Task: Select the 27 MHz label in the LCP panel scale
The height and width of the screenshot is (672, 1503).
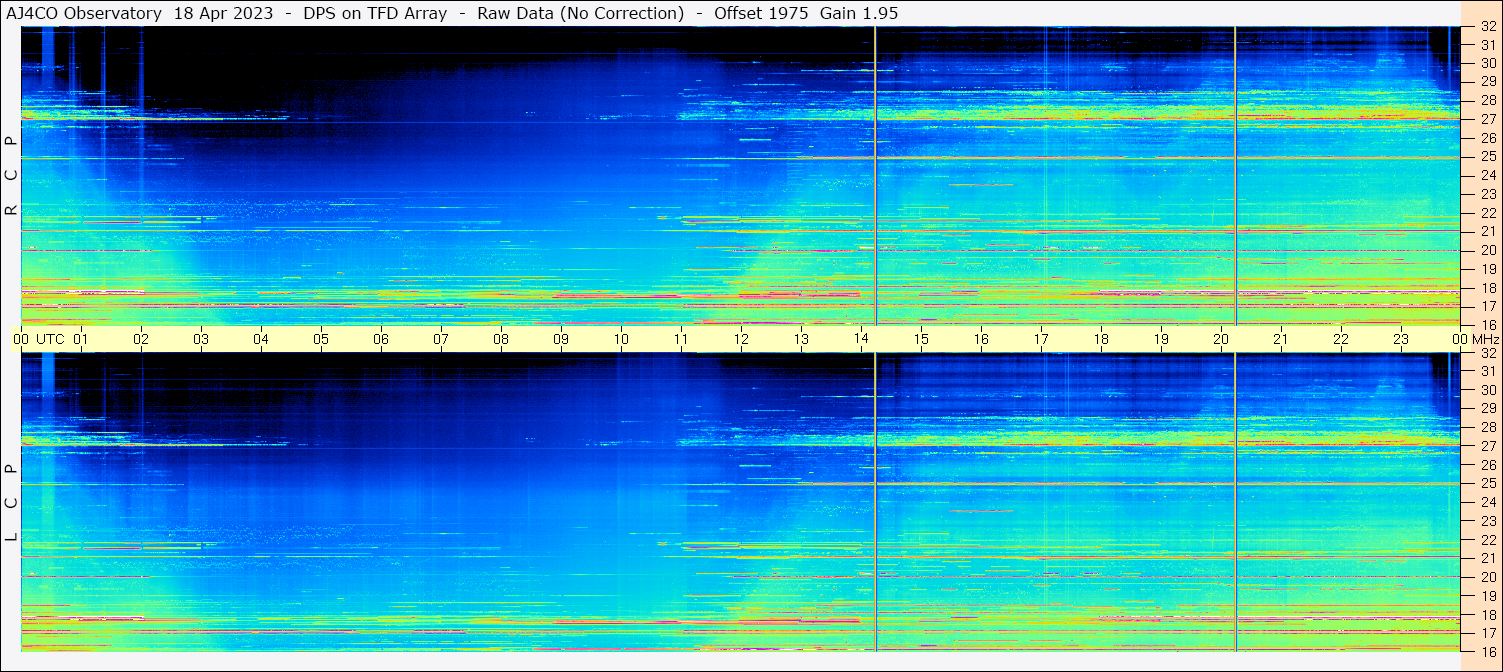Action: coord(1488,446)
